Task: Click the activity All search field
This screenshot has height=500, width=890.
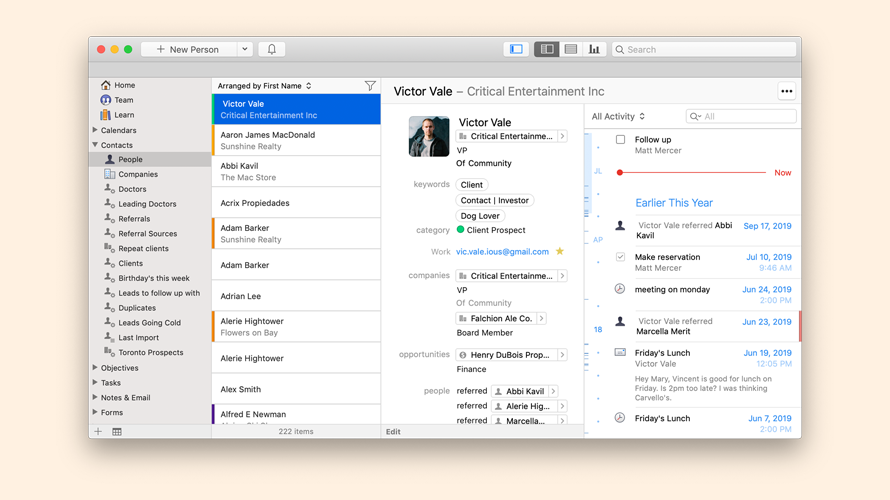Action: click(741, 116)
